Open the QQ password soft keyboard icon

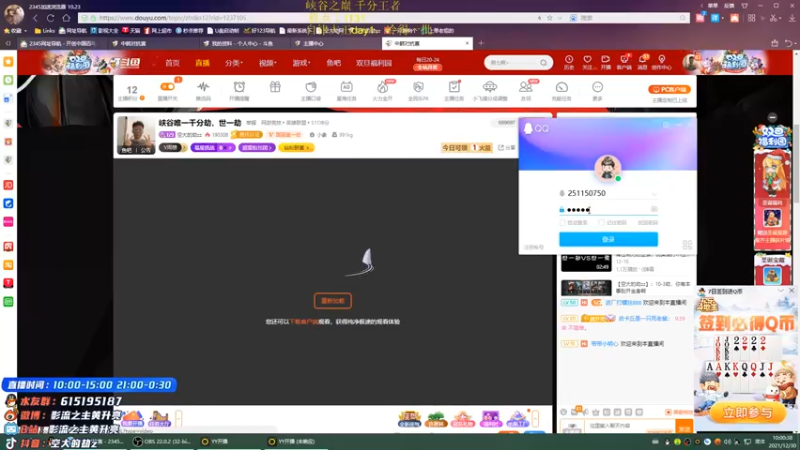[654, 209]
